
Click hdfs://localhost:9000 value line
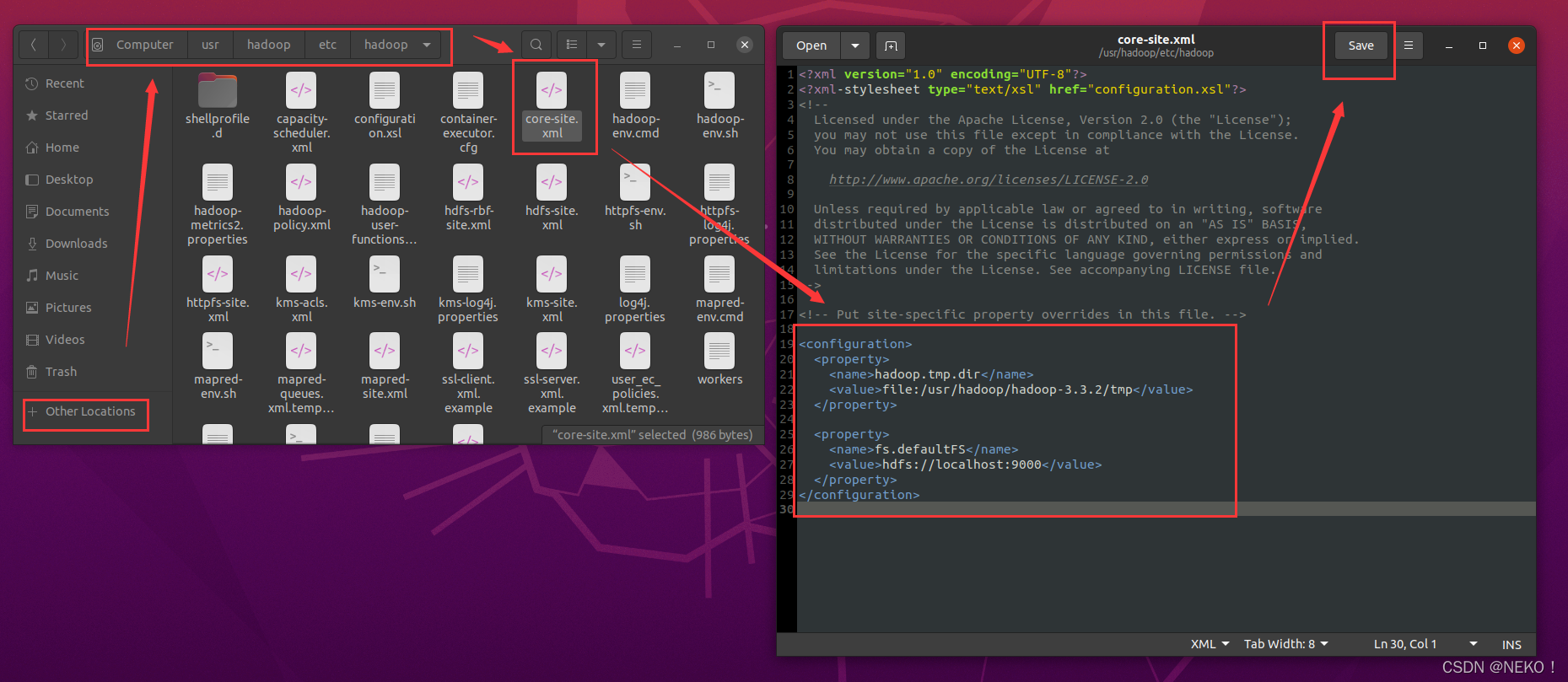pos(965,465)
